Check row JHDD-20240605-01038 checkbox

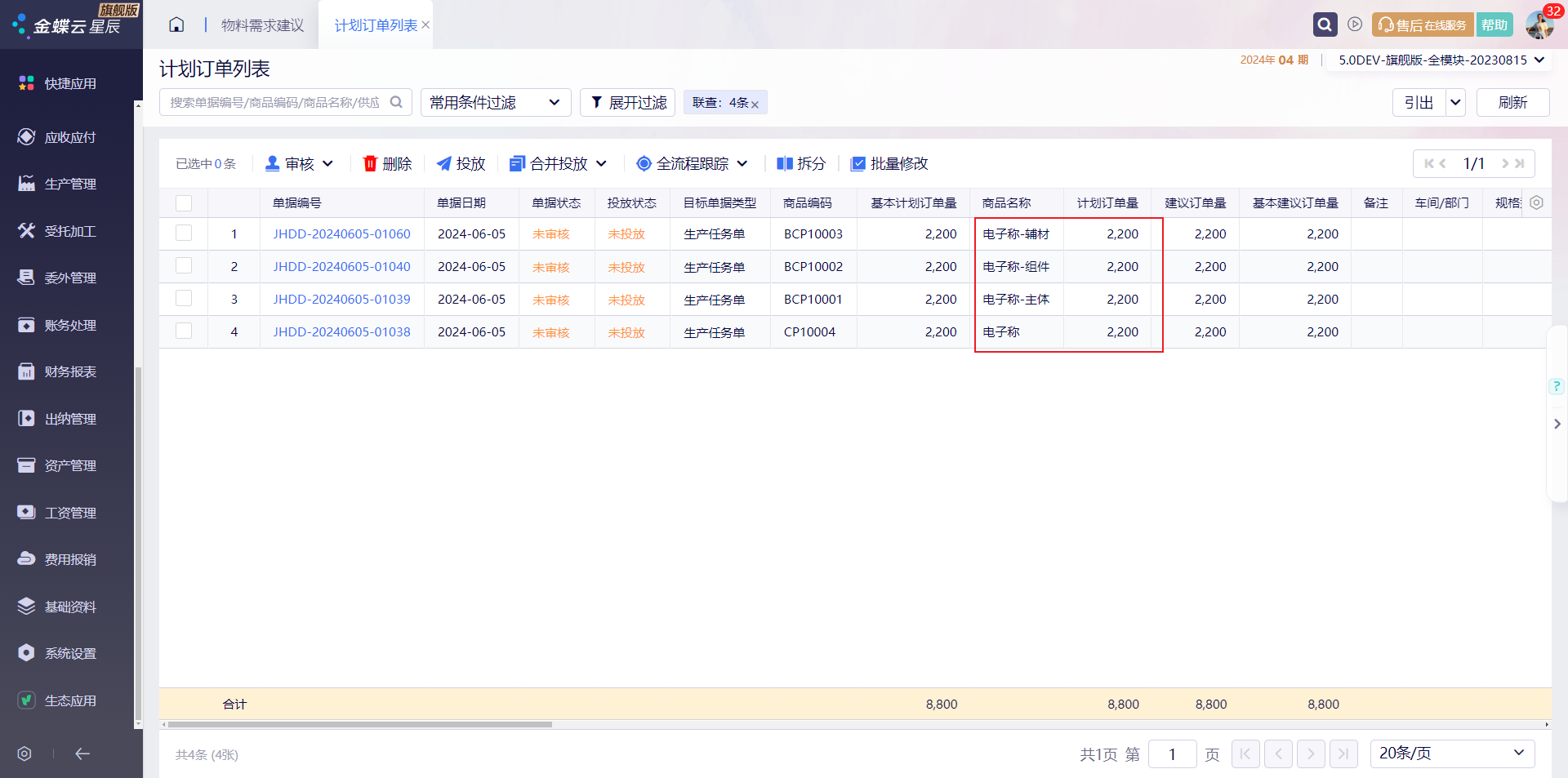pyautogui.click(x=184, y=331)
